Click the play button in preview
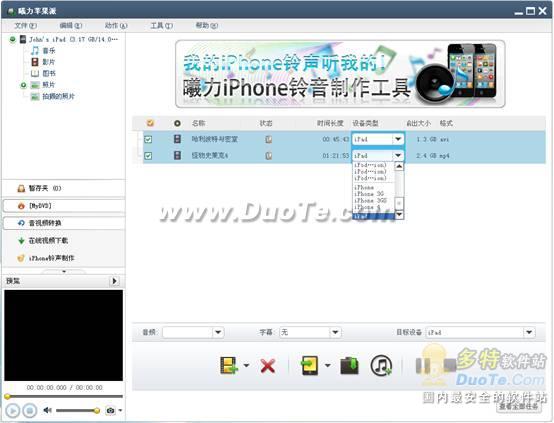The width and height of the screenshot is (554, 423). pyautogui.click(x=12, y=411)
